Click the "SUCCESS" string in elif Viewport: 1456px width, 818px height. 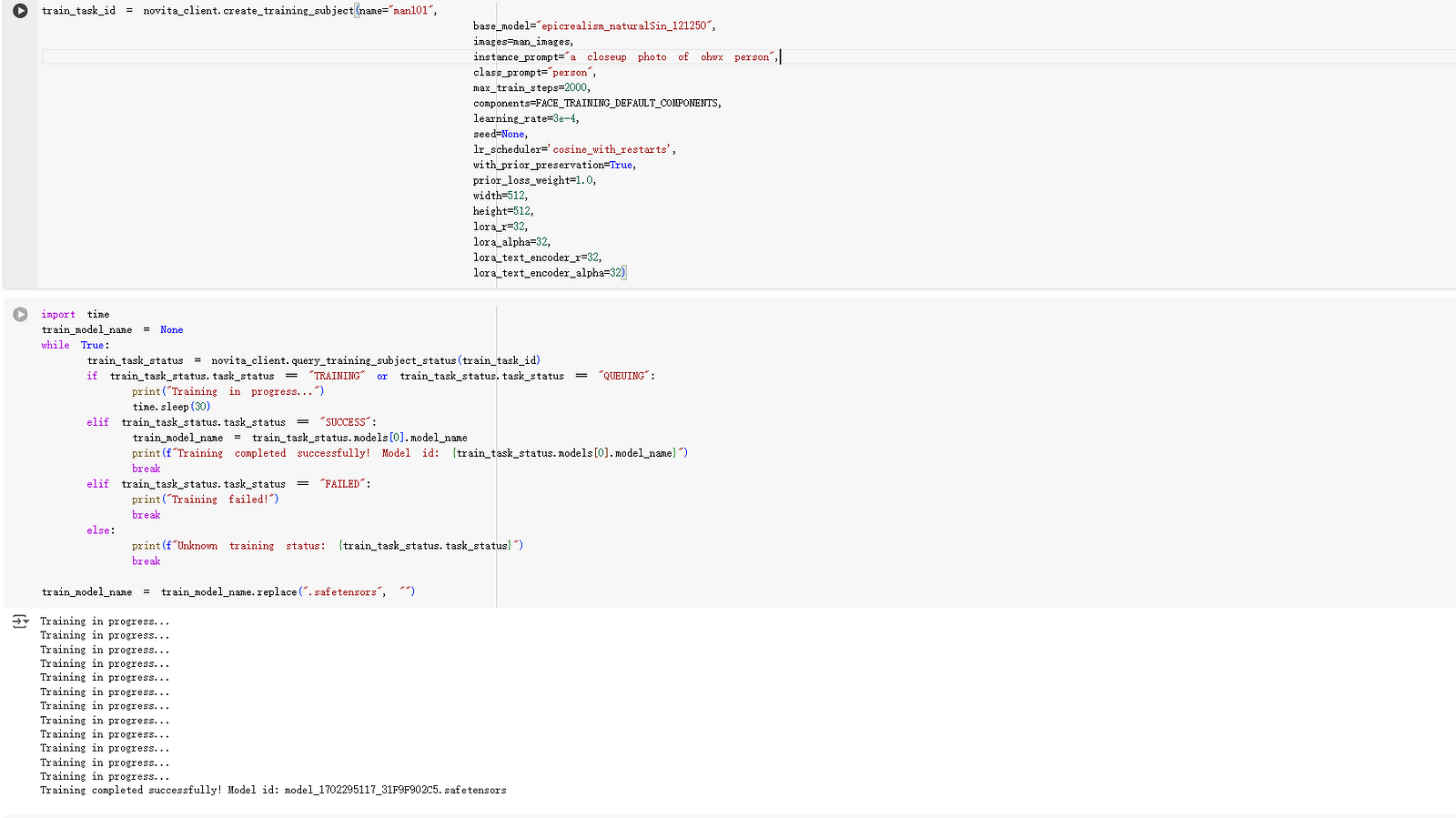tap(346, 423)
